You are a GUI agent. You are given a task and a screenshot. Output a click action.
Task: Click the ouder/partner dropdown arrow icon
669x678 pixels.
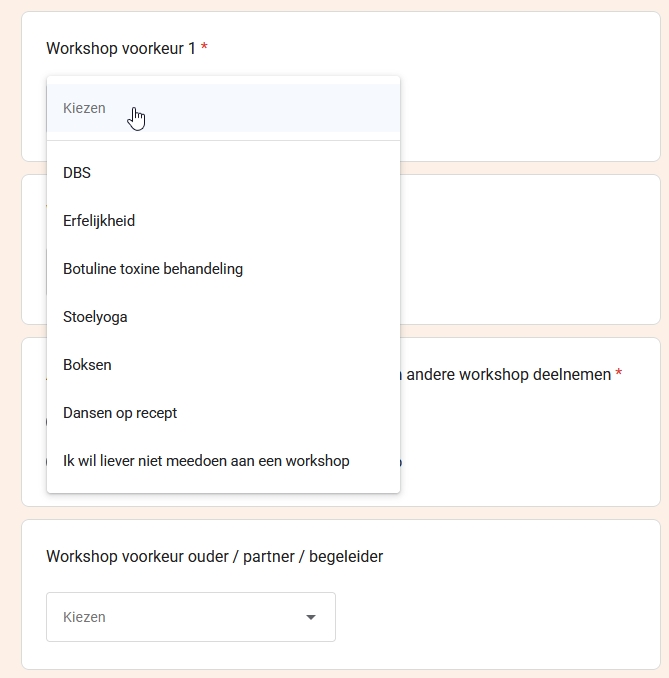[311, 617]
